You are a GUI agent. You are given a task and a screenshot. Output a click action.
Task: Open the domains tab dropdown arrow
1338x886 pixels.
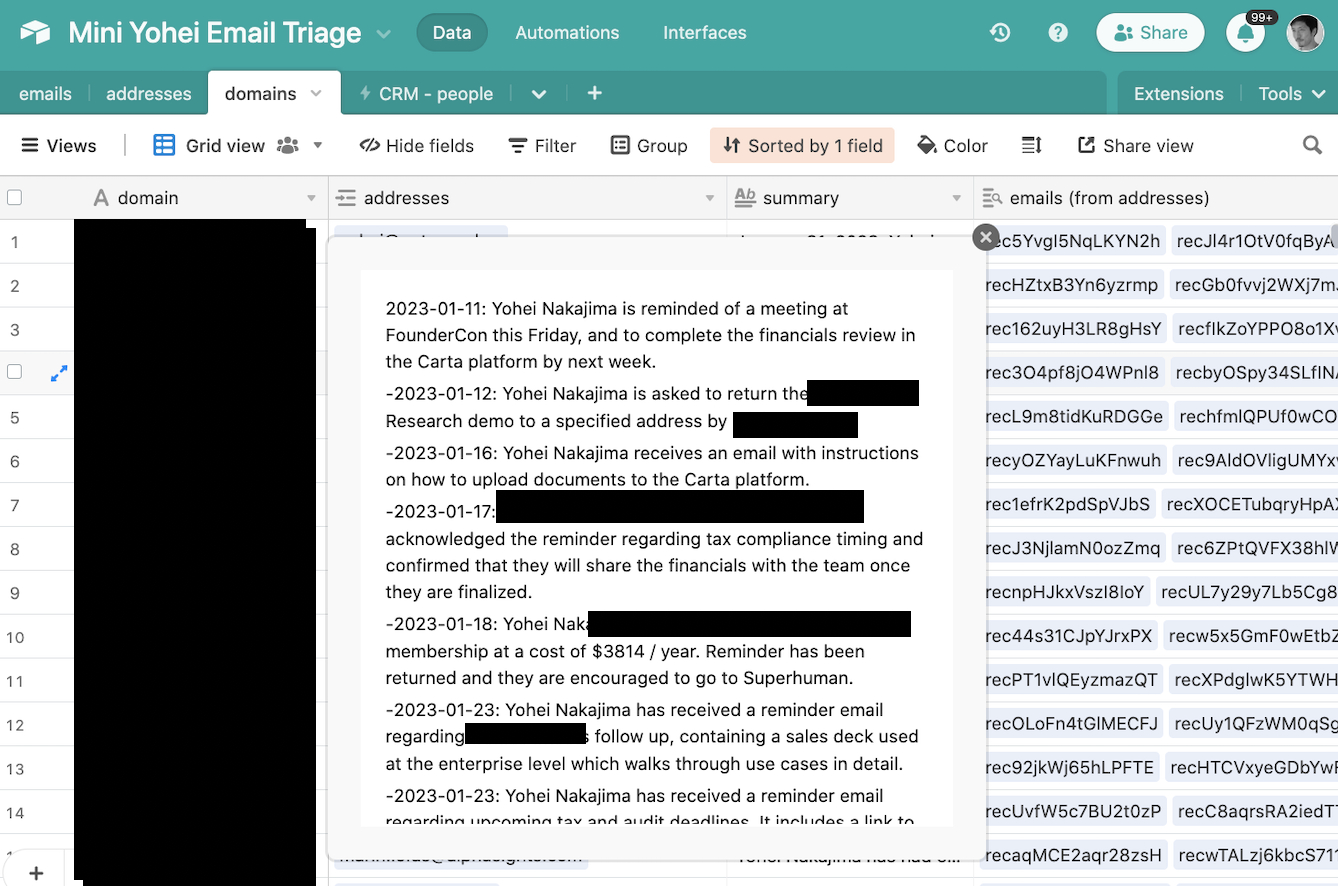[x=317, y=93]
